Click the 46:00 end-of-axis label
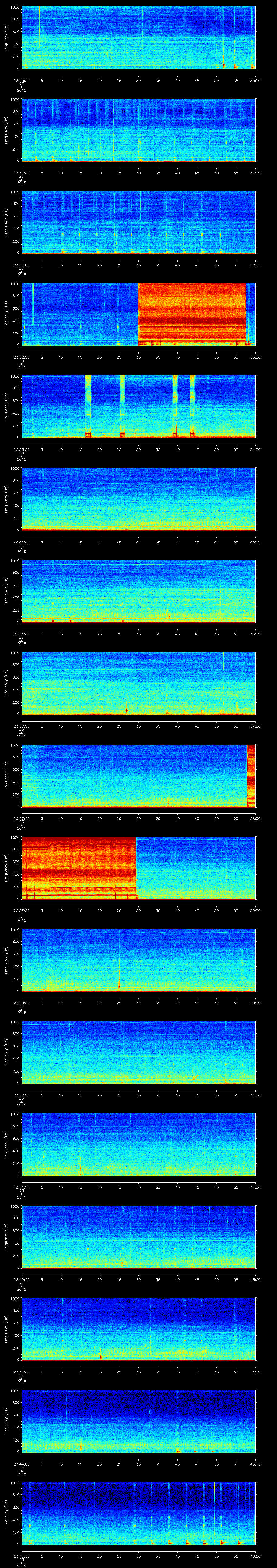The height and width of the screenshot is (1568, 277). click(x=256, y=1556)
